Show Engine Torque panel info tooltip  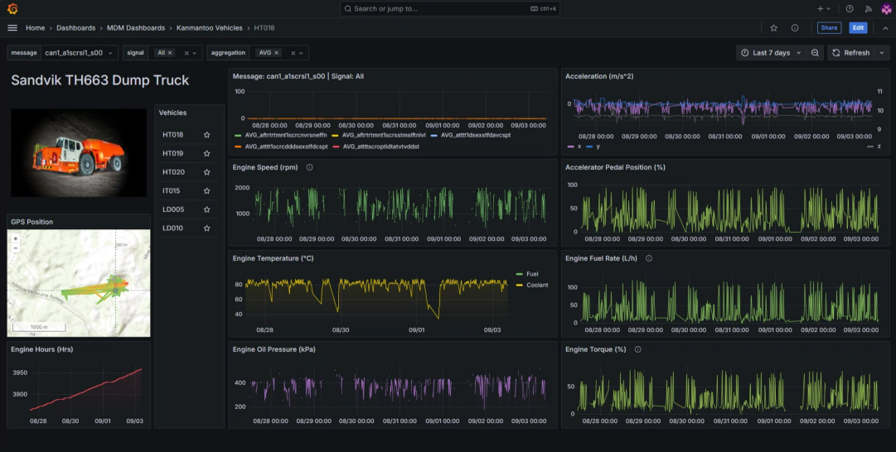click(638, 349)
